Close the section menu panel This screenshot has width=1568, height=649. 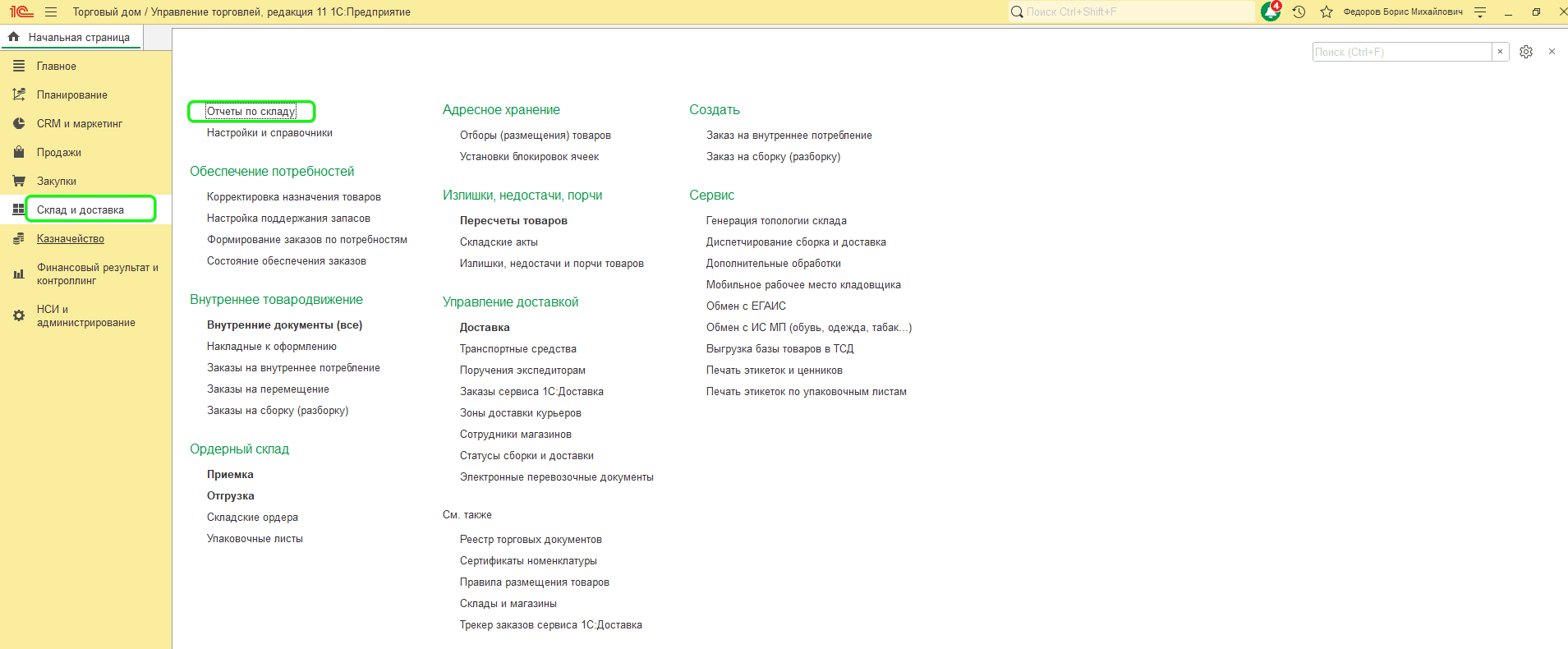tap(1552, 52)
